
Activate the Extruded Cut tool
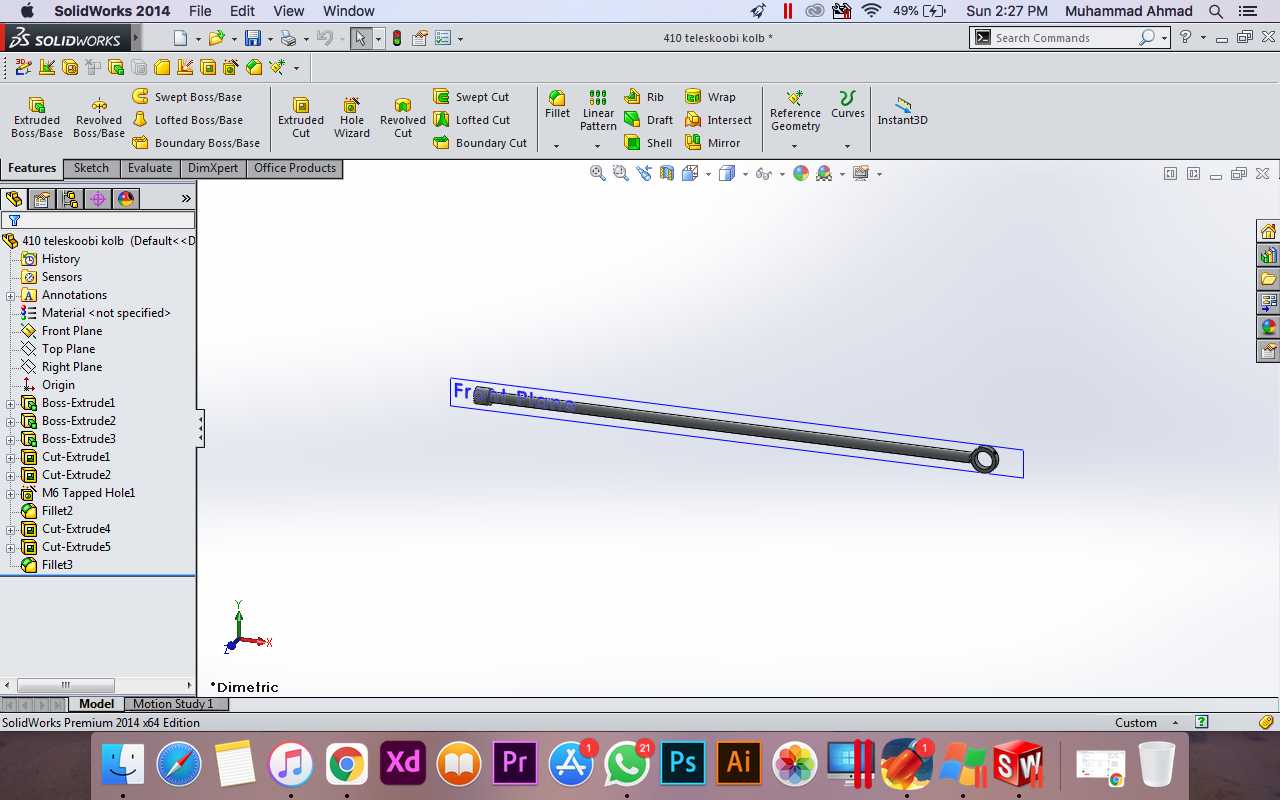(301, 118)
